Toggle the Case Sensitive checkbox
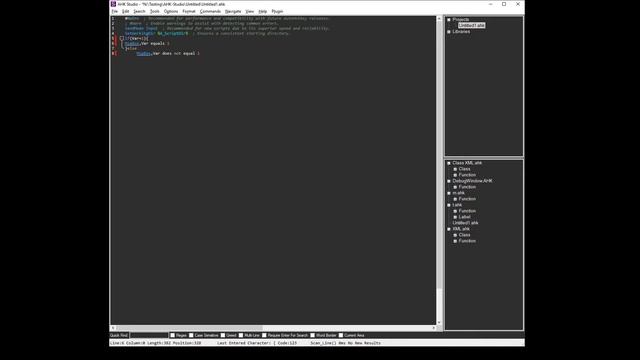This screenshot has height=360, width=640. coord(191,335)
